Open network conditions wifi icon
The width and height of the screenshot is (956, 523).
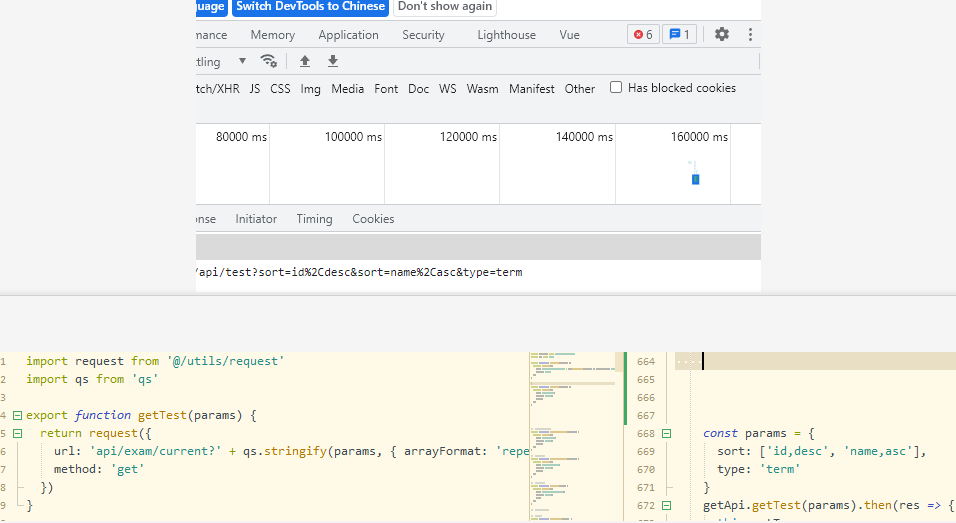pos(268,61)
